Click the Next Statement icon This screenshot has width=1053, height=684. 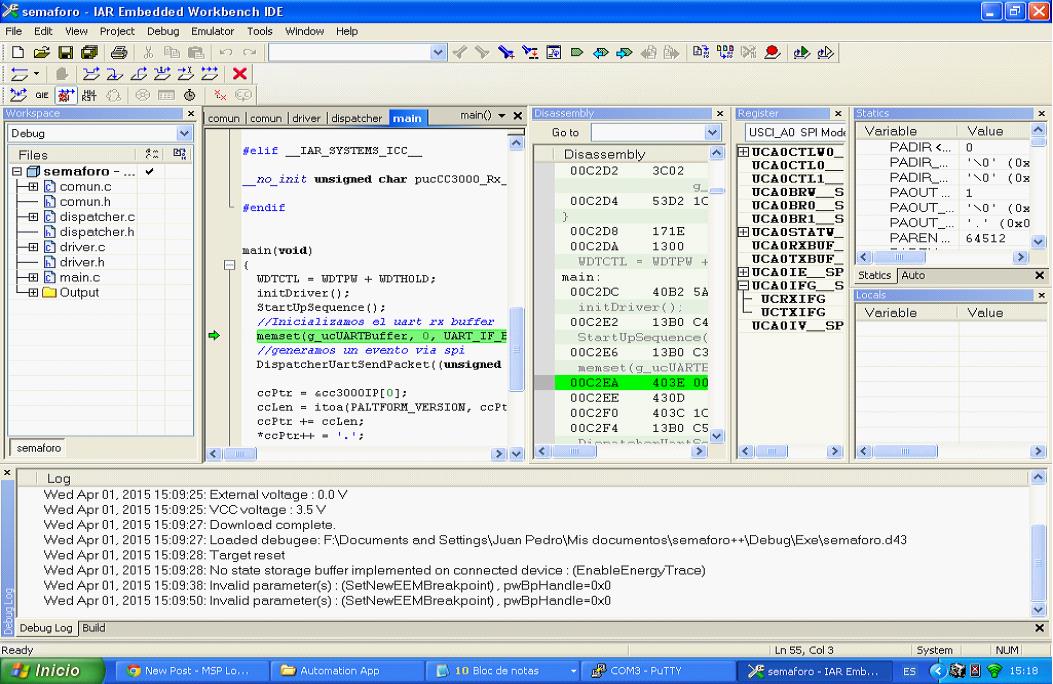click(162, 74)
